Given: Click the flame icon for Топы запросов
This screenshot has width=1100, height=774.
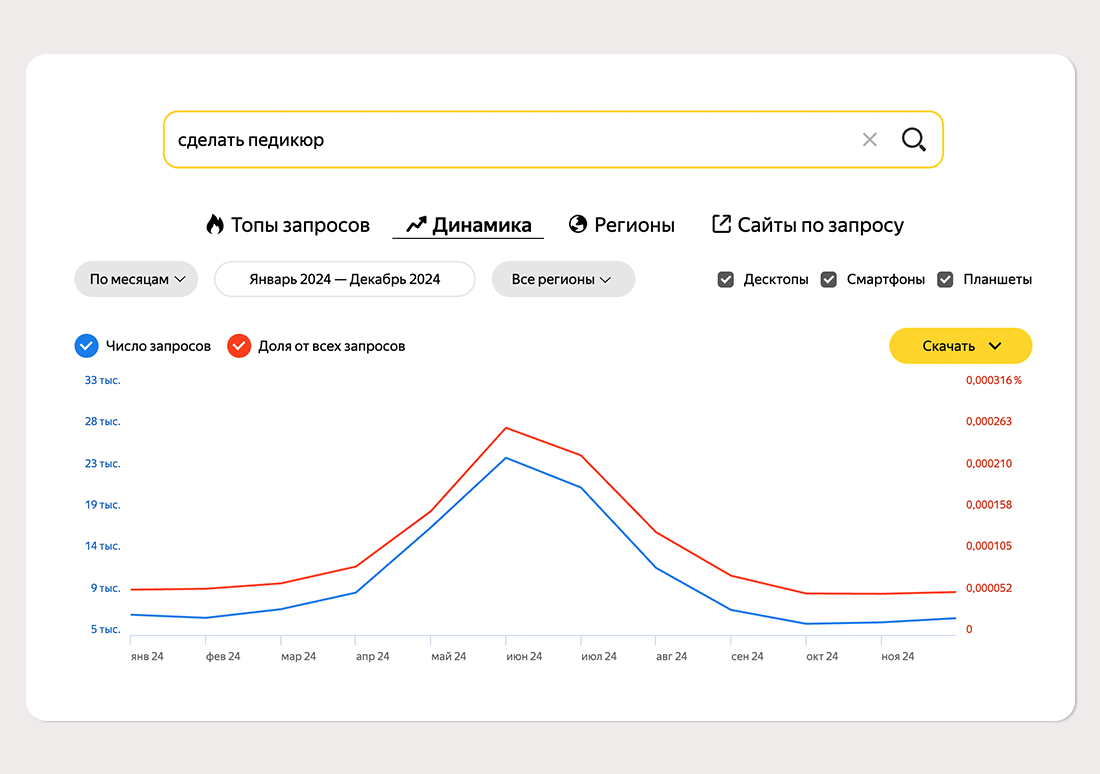Looking at the screenshot, I should pyautogui.click(x=215, y=225).
